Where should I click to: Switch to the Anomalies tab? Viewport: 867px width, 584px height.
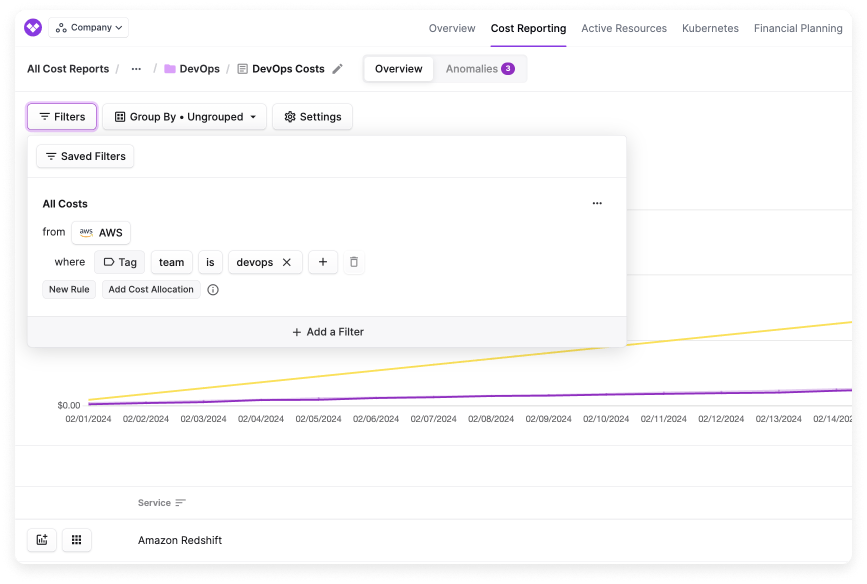click(479, 69)
